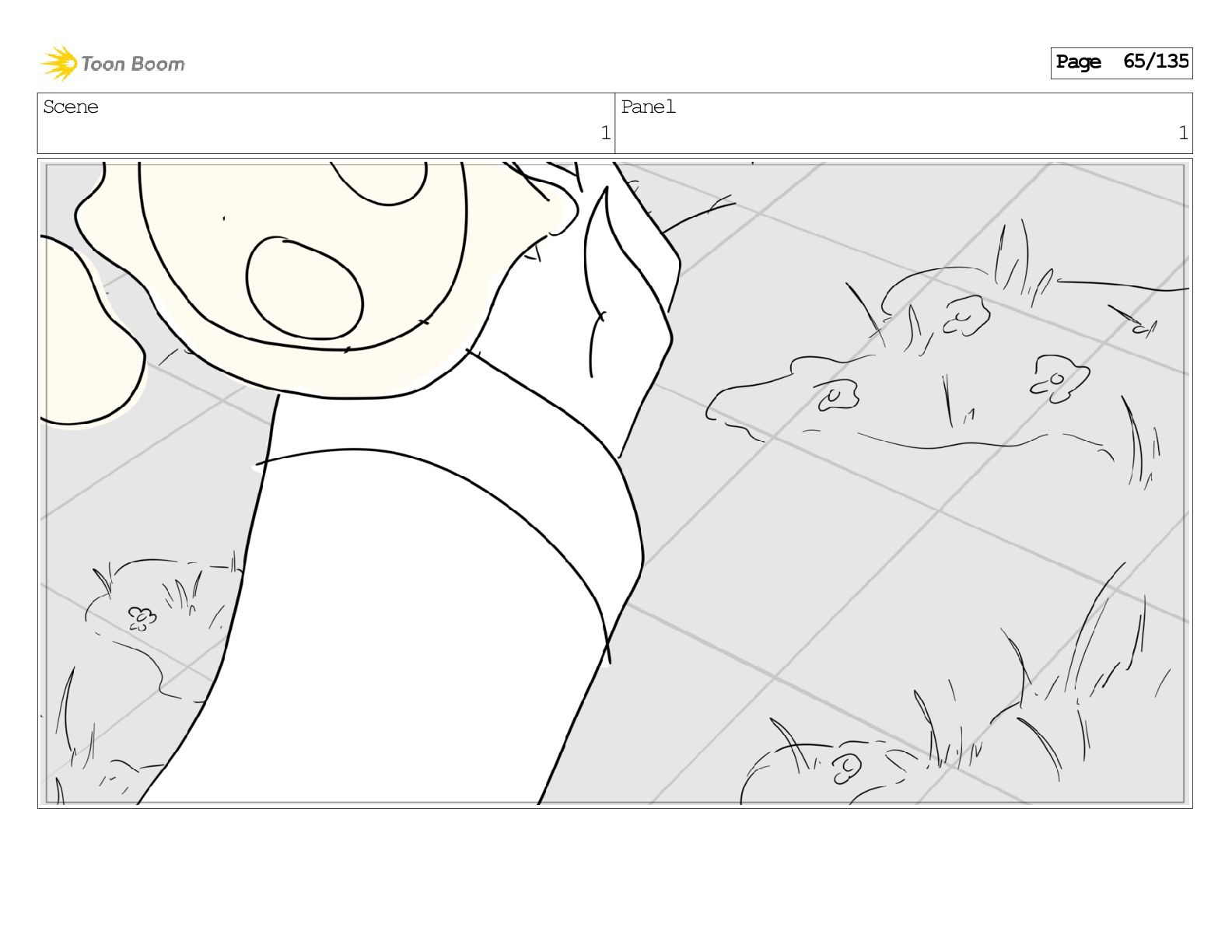The height and width of the screenshot is (952, 1232).
Task: Click the Panel number 1 value
Action: coord(1183,133)
